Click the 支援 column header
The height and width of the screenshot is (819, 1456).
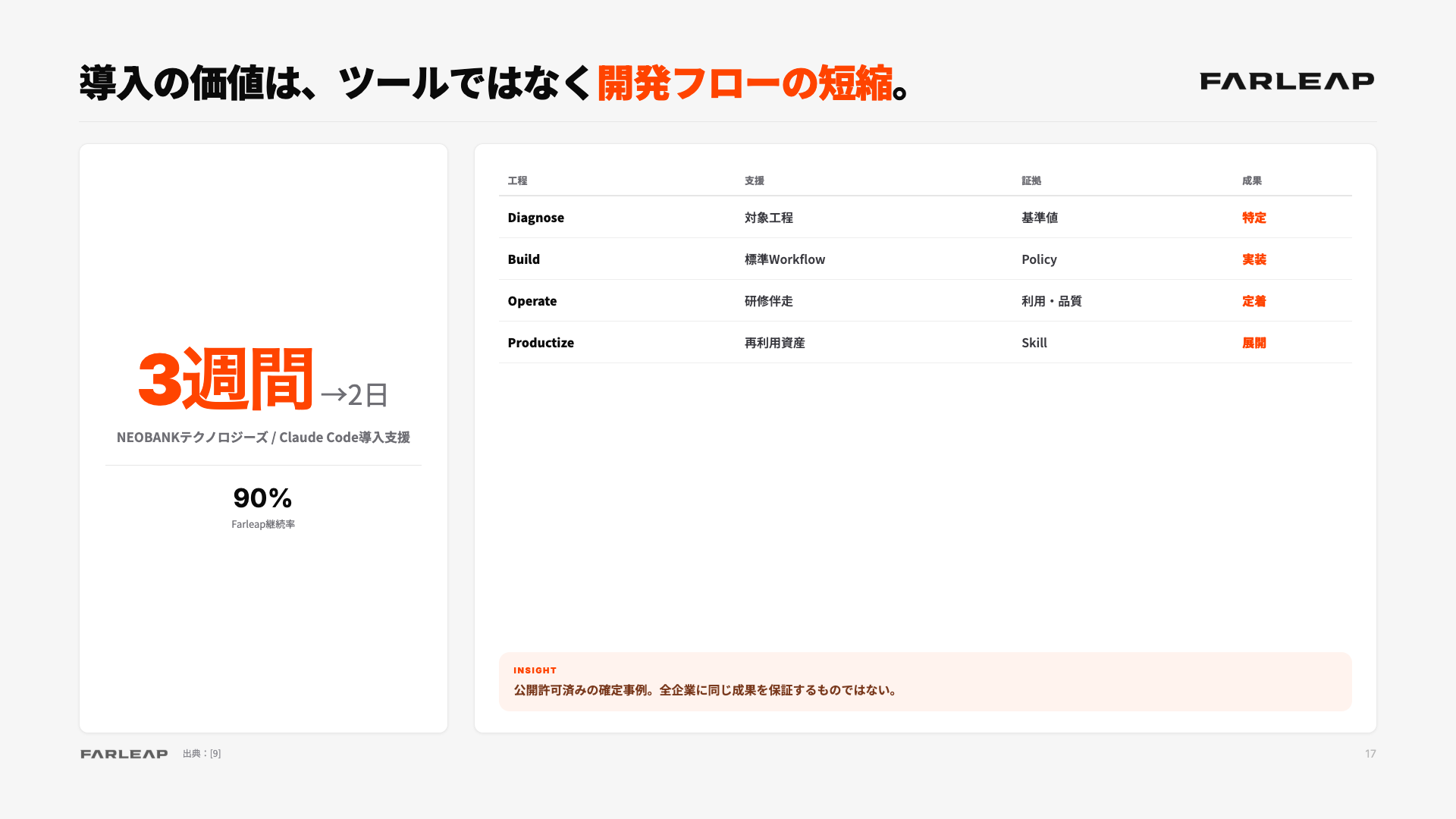coord(755,180)
